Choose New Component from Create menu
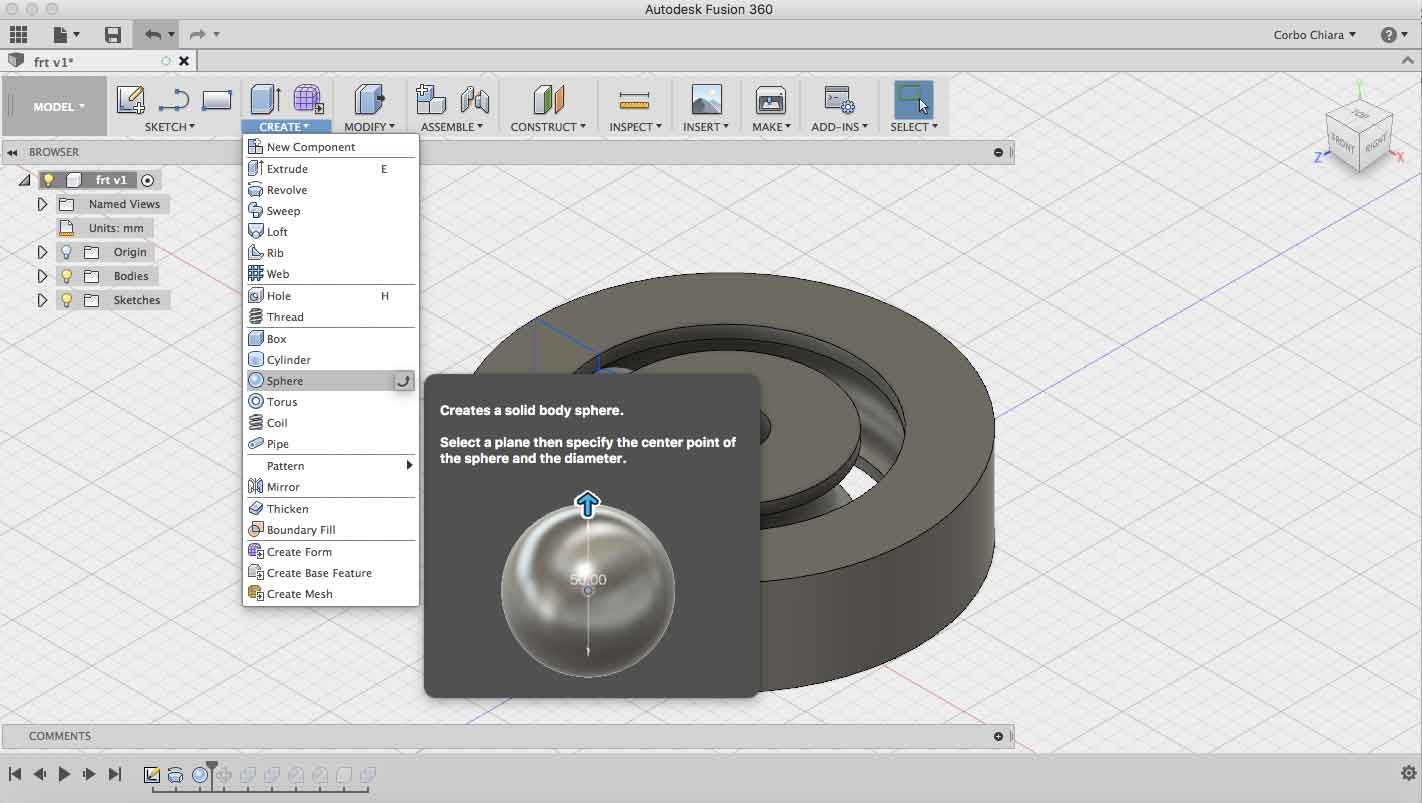 pos(331,147)
